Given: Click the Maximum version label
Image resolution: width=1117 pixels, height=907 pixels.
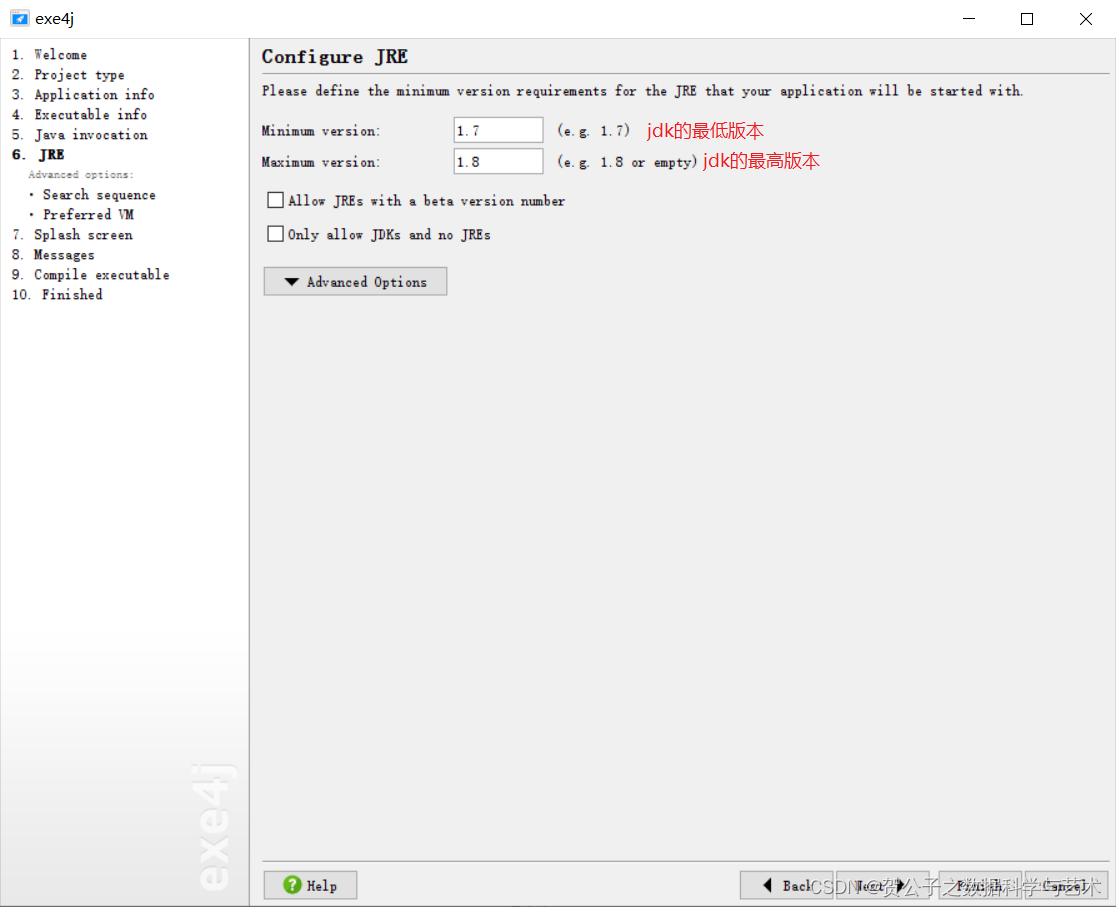Looking at the screenshot, I should [x=321, y=162].
